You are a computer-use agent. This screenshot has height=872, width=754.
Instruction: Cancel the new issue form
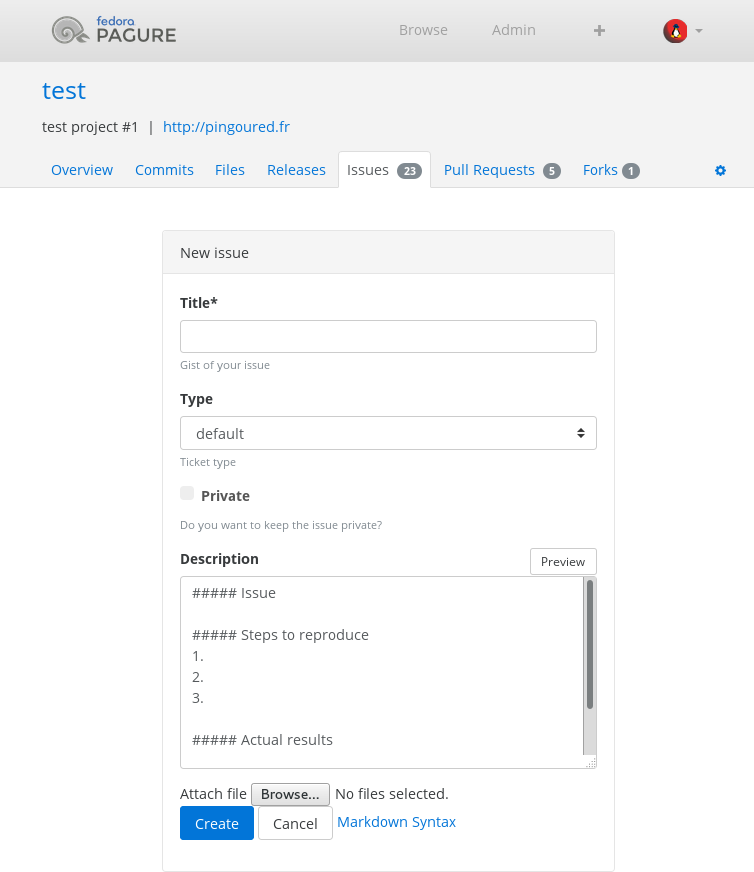tap(295, 823)
